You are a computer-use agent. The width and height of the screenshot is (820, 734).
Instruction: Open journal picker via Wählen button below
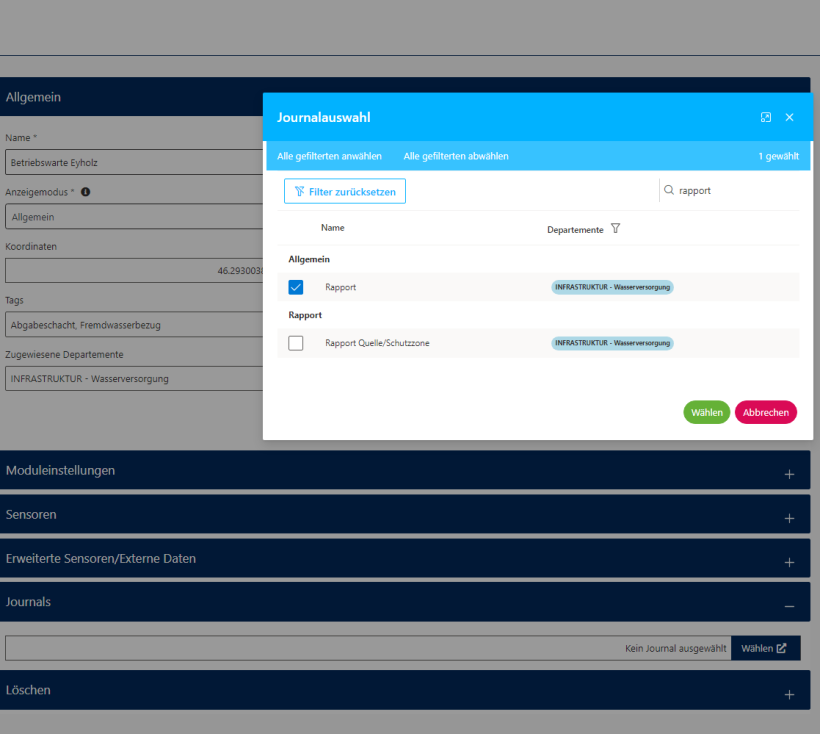point(765,648)
